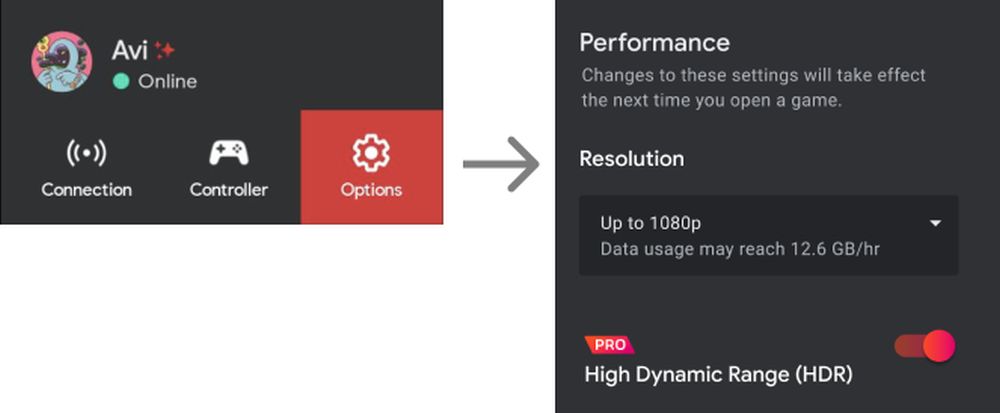Click the "Performance" heading
This screenshot has width=1000, height=413.
click(x=654, y=43)
